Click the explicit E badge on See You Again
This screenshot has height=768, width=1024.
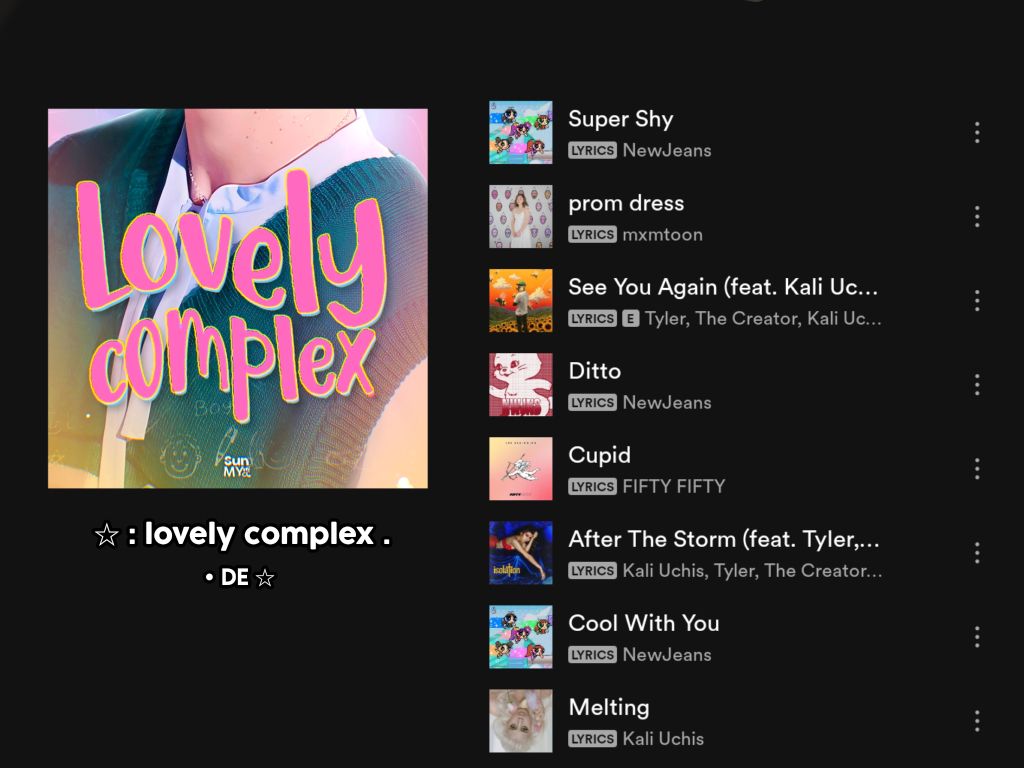[x=630, y=319]
